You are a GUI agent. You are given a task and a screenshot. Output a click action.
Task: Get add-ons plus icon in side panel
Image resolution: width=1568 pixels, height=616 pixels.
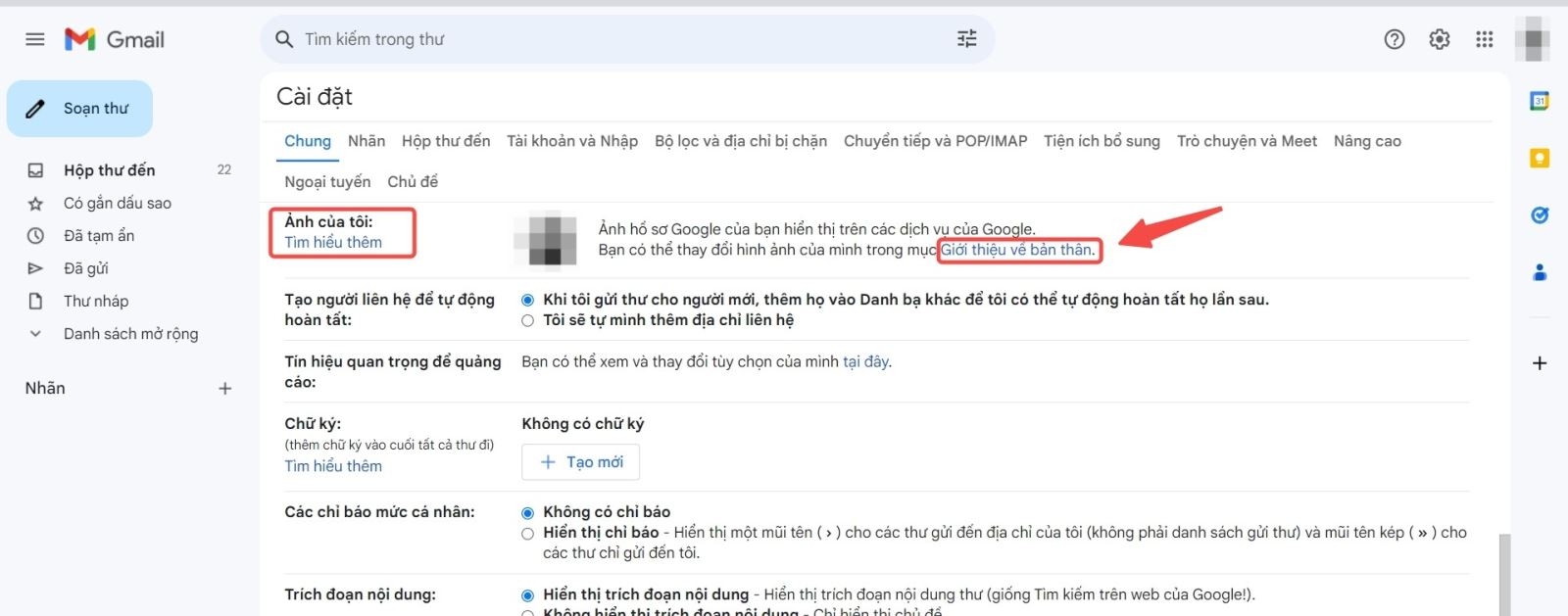pos(1540,363)
